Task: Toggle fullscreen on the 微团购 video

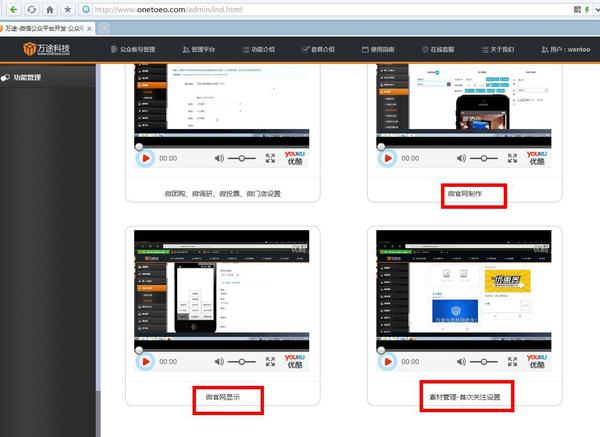Action: click(270, 158)
